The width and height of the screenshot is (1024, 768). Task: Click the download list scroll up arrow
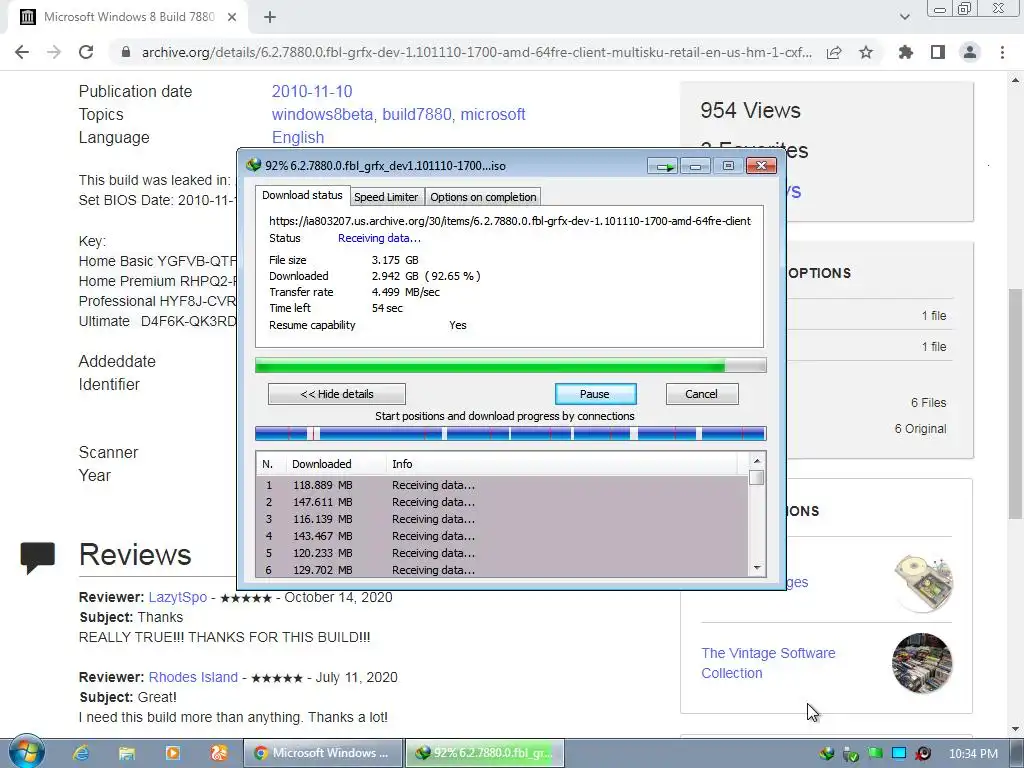click(757, 461)
